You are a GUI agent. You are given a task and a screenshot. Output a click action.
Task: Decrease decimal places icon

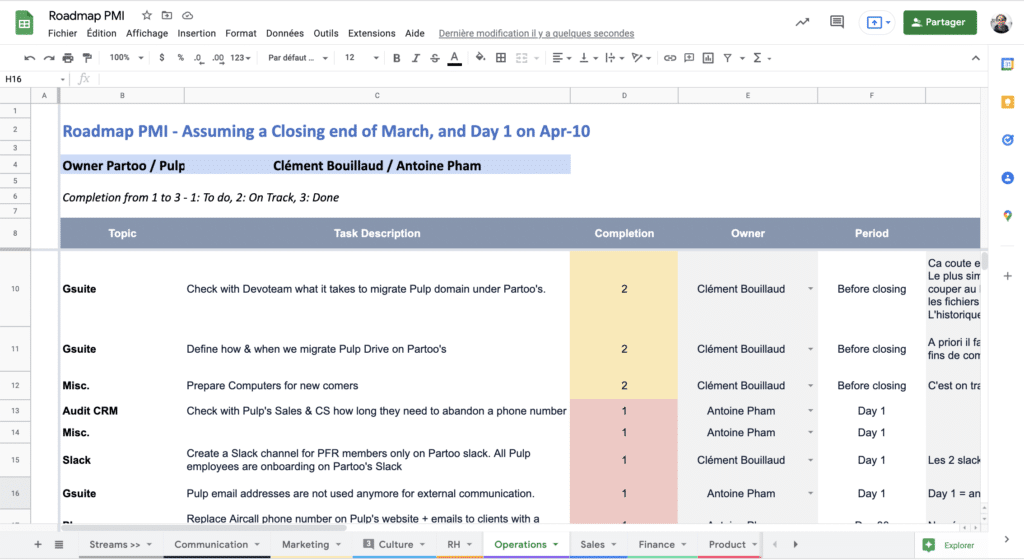click(198, 58)
